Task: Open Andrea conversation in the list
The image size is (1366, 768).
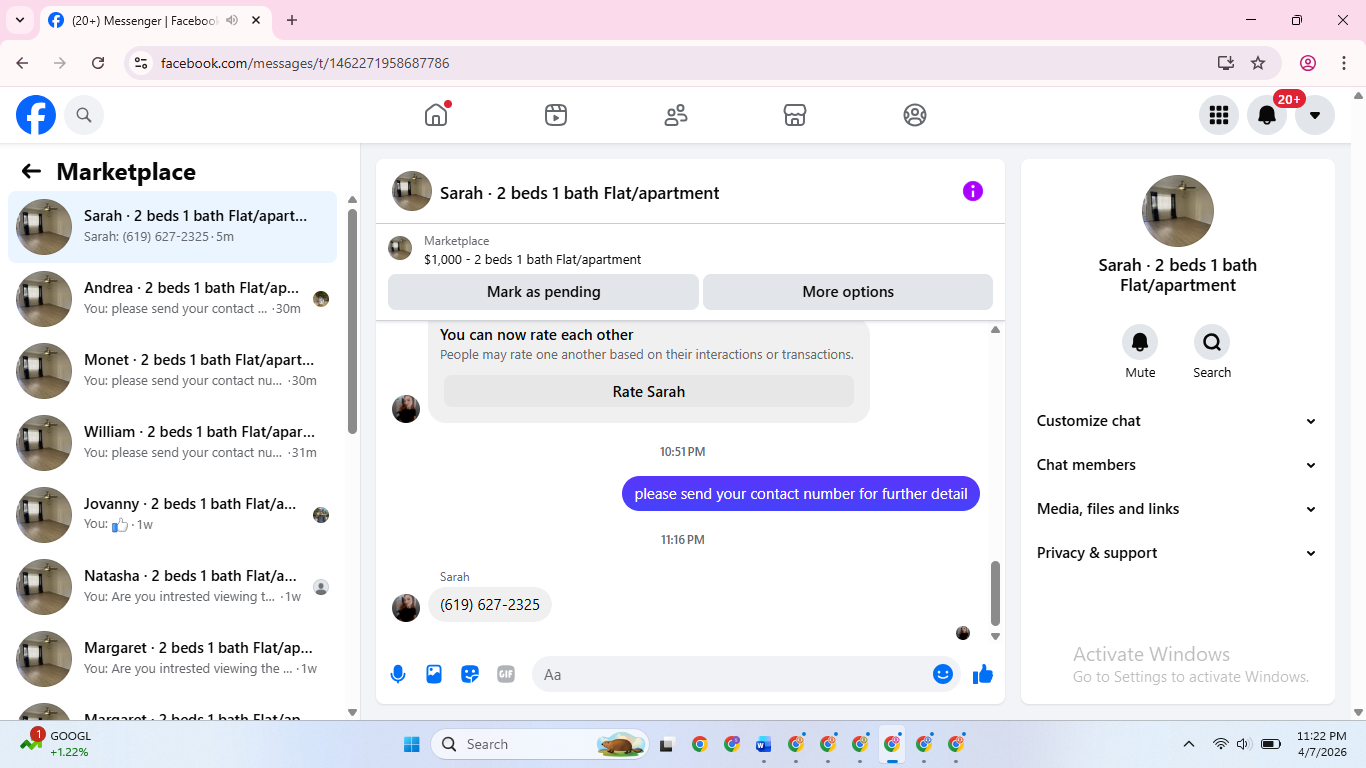Action: 173,299
